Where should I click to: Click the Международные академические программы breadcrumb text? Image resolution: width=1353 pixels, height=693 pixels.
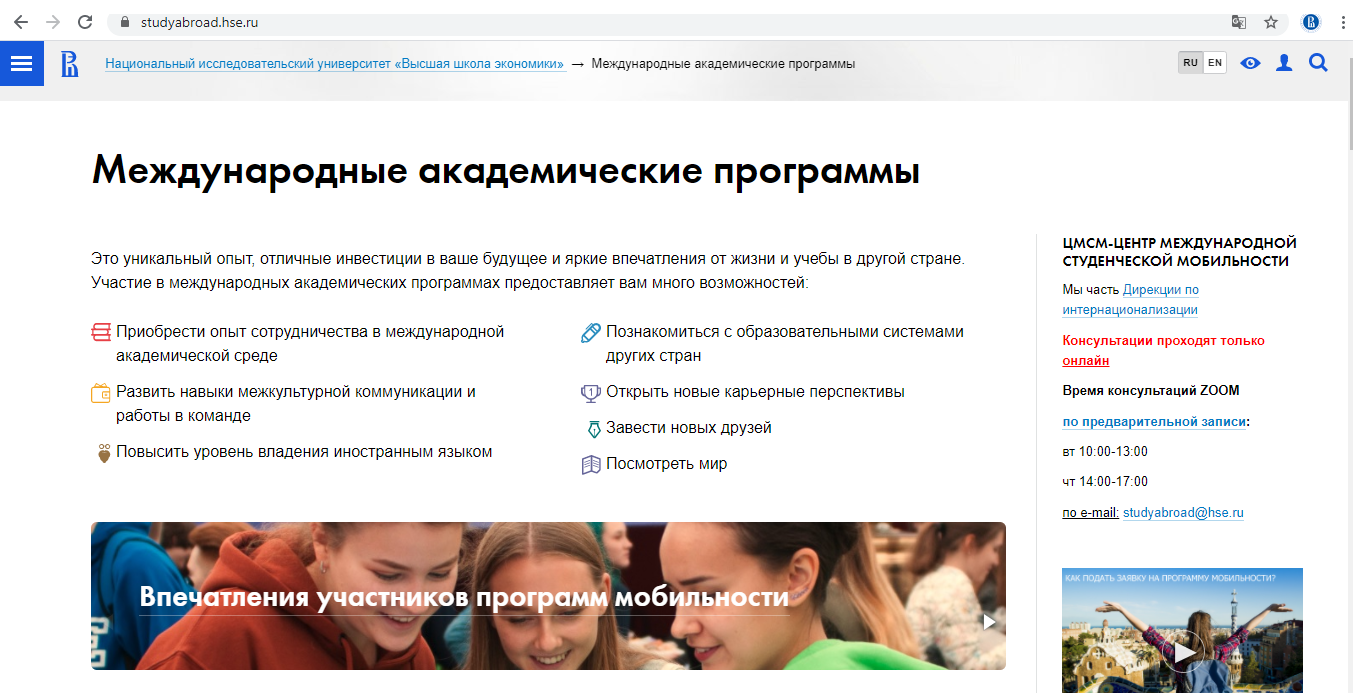pyautogui.click(x=723, y=64)
